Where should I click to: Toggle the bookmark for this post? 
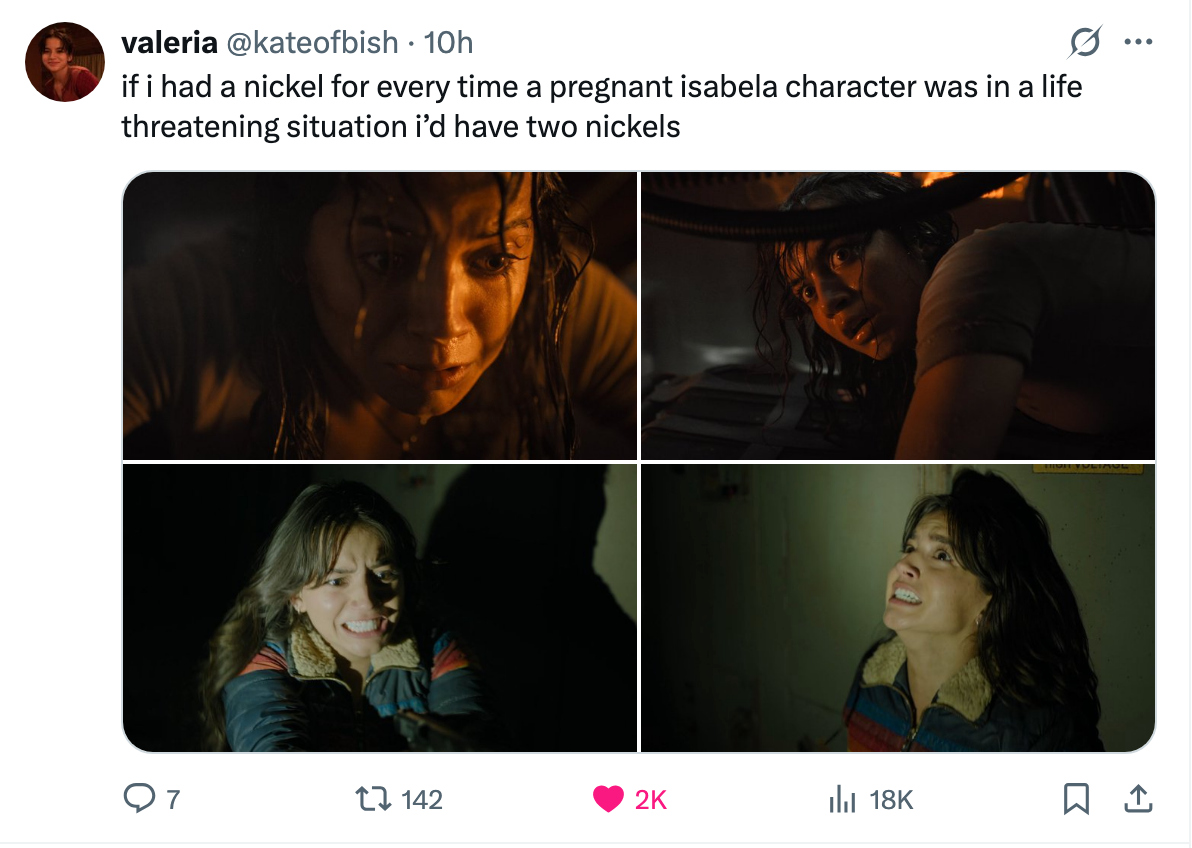1075,798
